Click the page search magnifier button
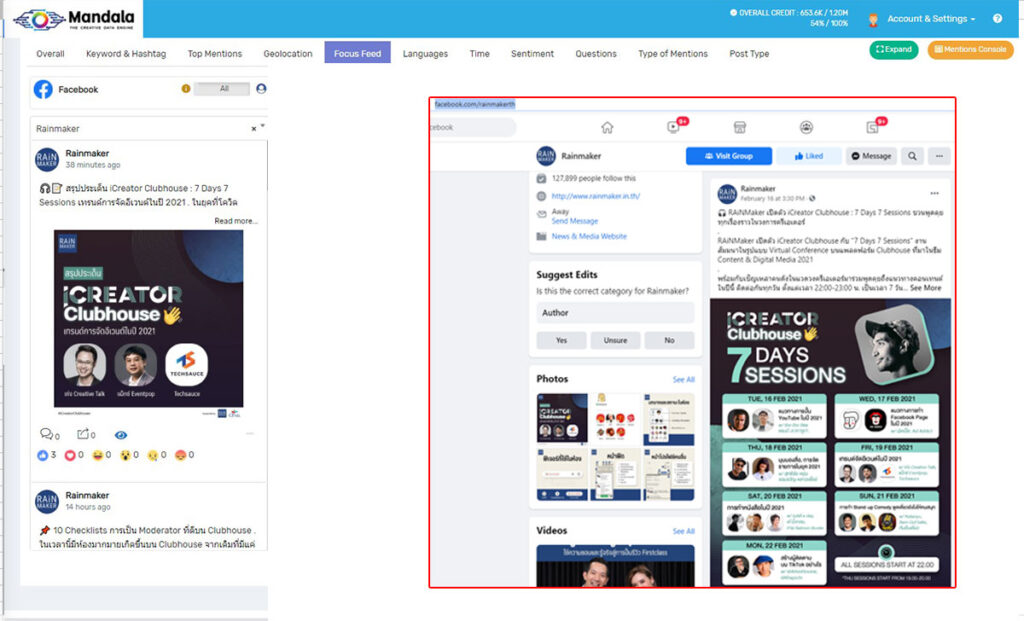 pos(912,156)
